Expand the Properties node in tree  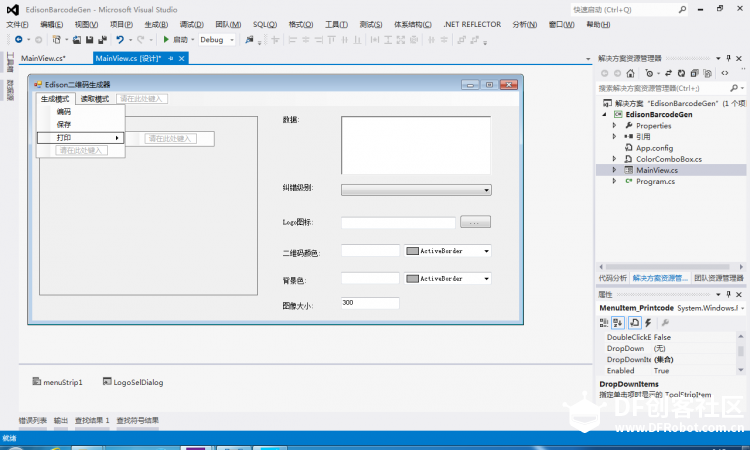point(615,125)
